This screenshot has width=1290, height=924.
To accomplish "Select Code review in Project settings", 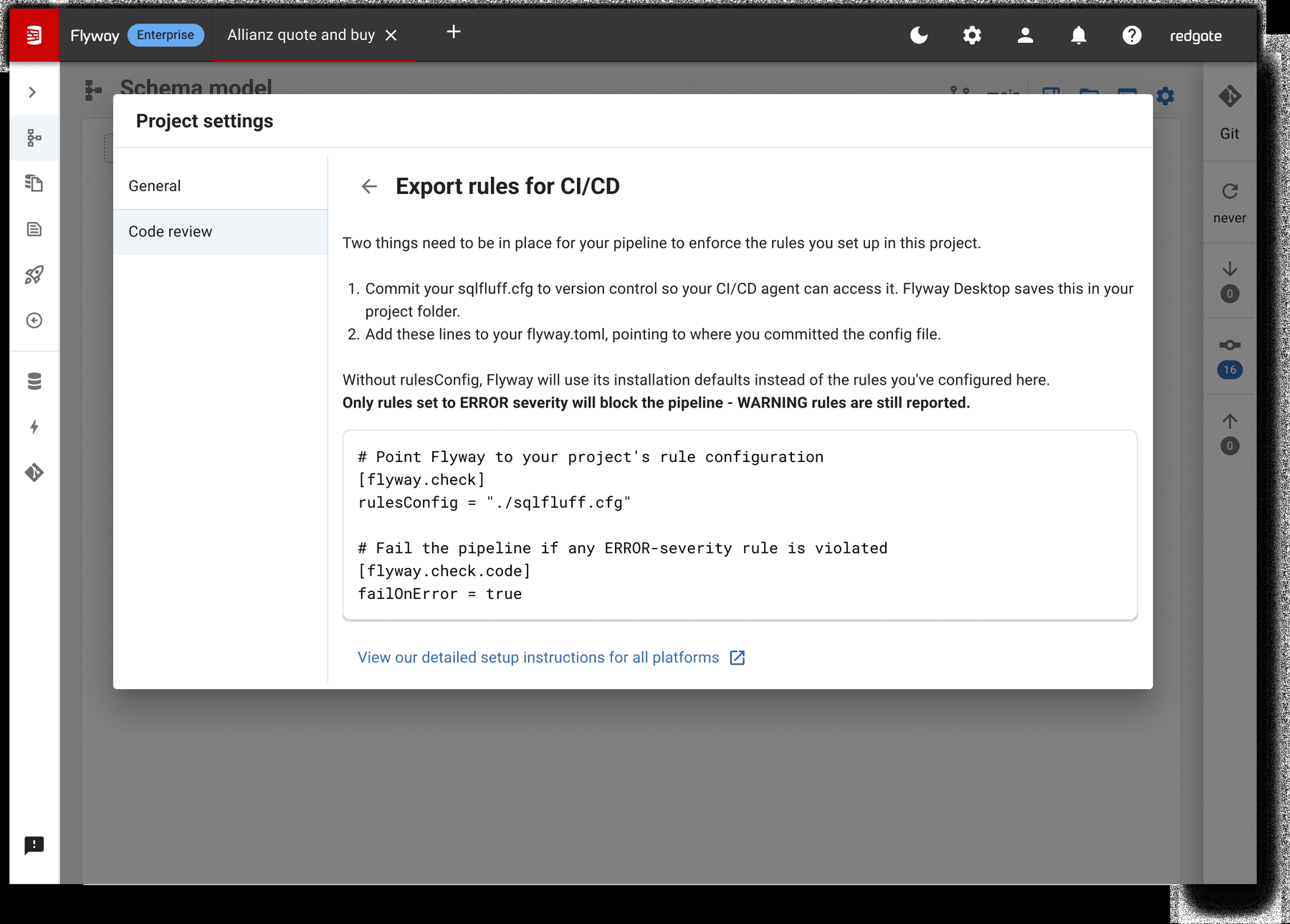I will coord(220,232).
